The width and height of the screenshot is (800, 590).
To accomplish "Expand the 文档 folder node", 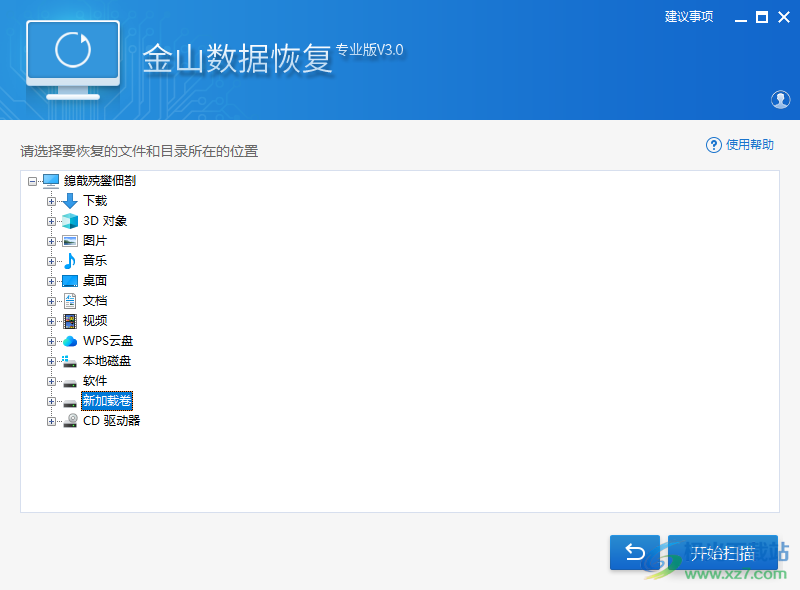I will [x=51, y=301].
